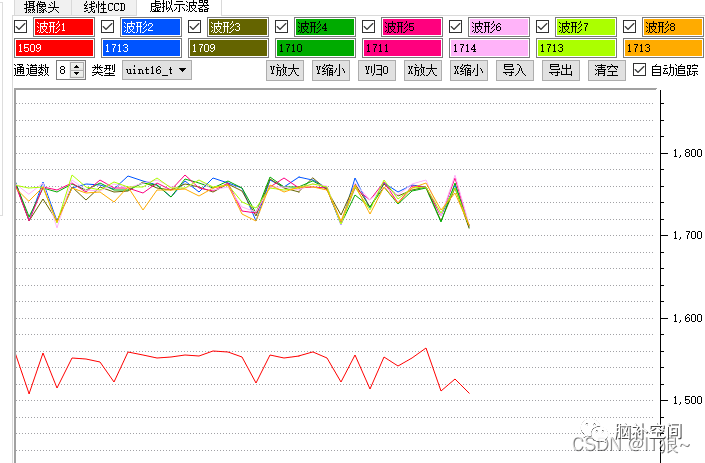Image resolution: width=705 pixels, height=463 pixels.
Task: Click the blue 波形2 color label
Action: (151, 27)
